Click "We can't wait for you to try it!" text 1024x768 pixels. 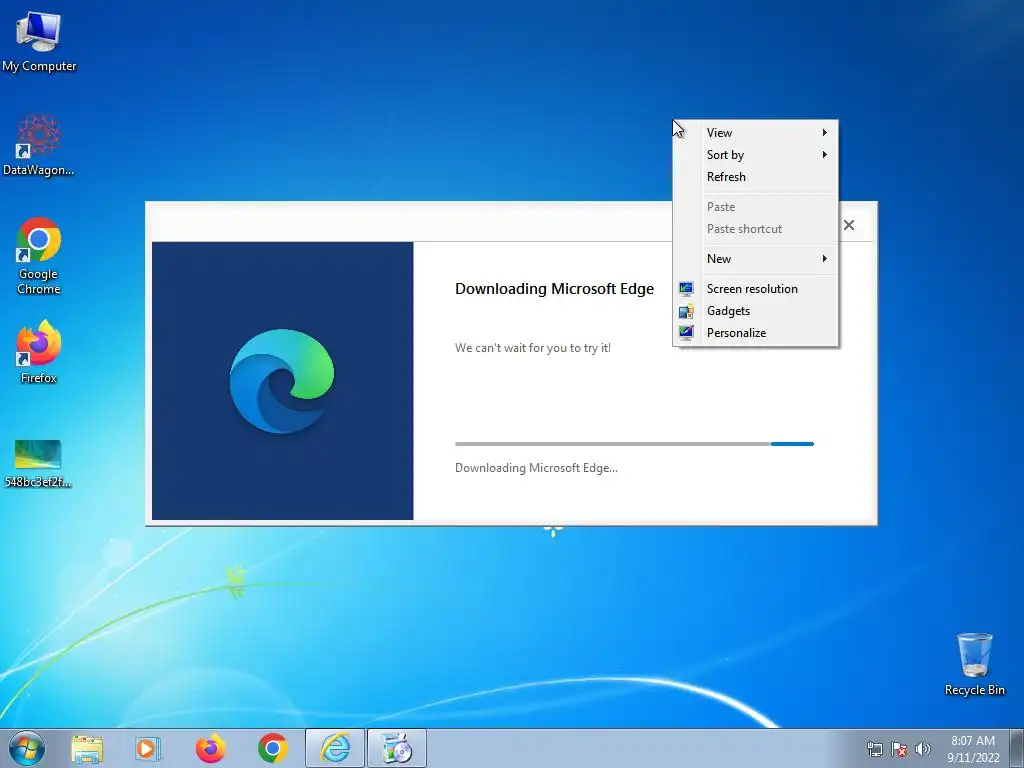pos(533,348)
